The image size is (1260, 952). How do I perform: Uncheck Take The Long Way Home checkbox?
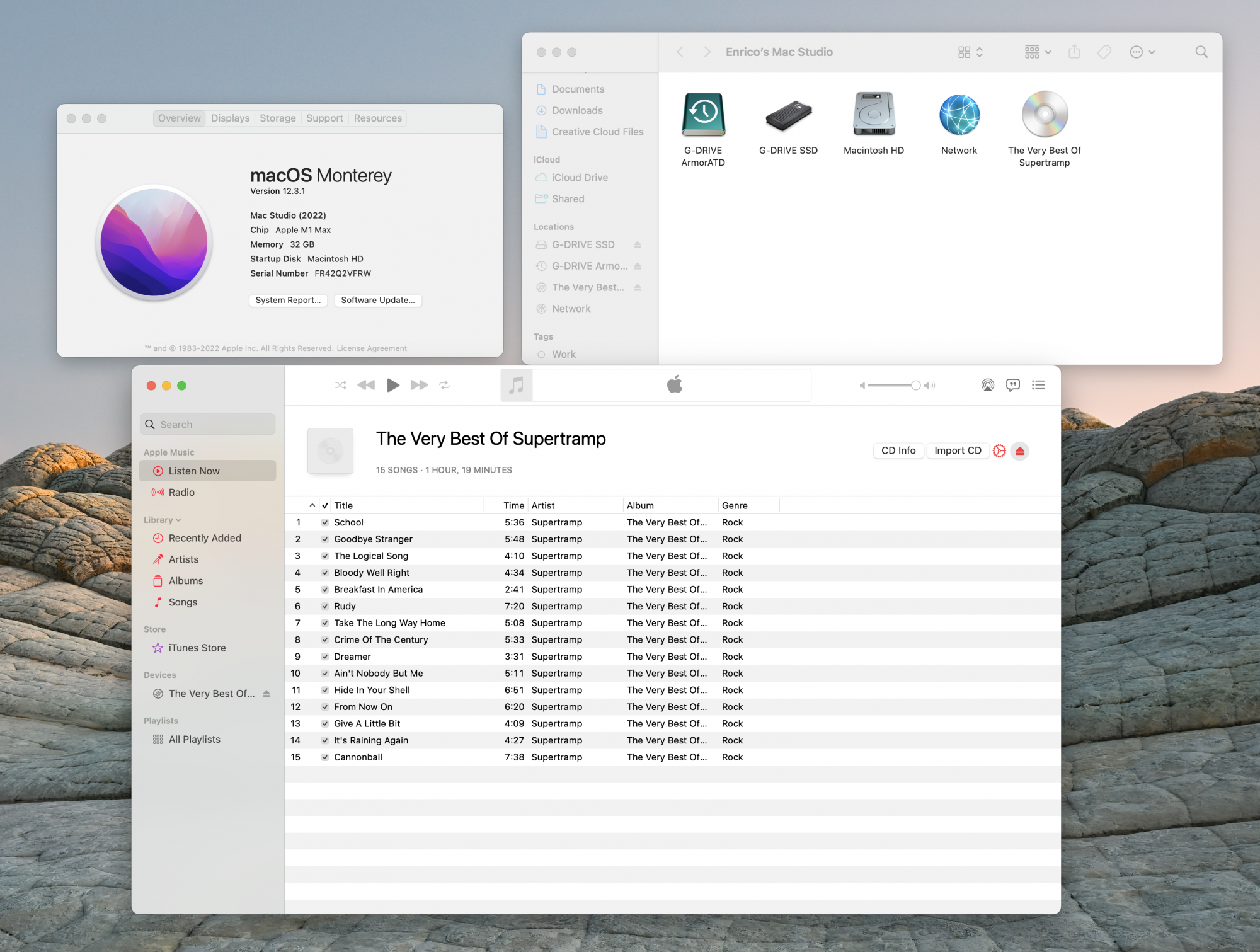point(325,623)
